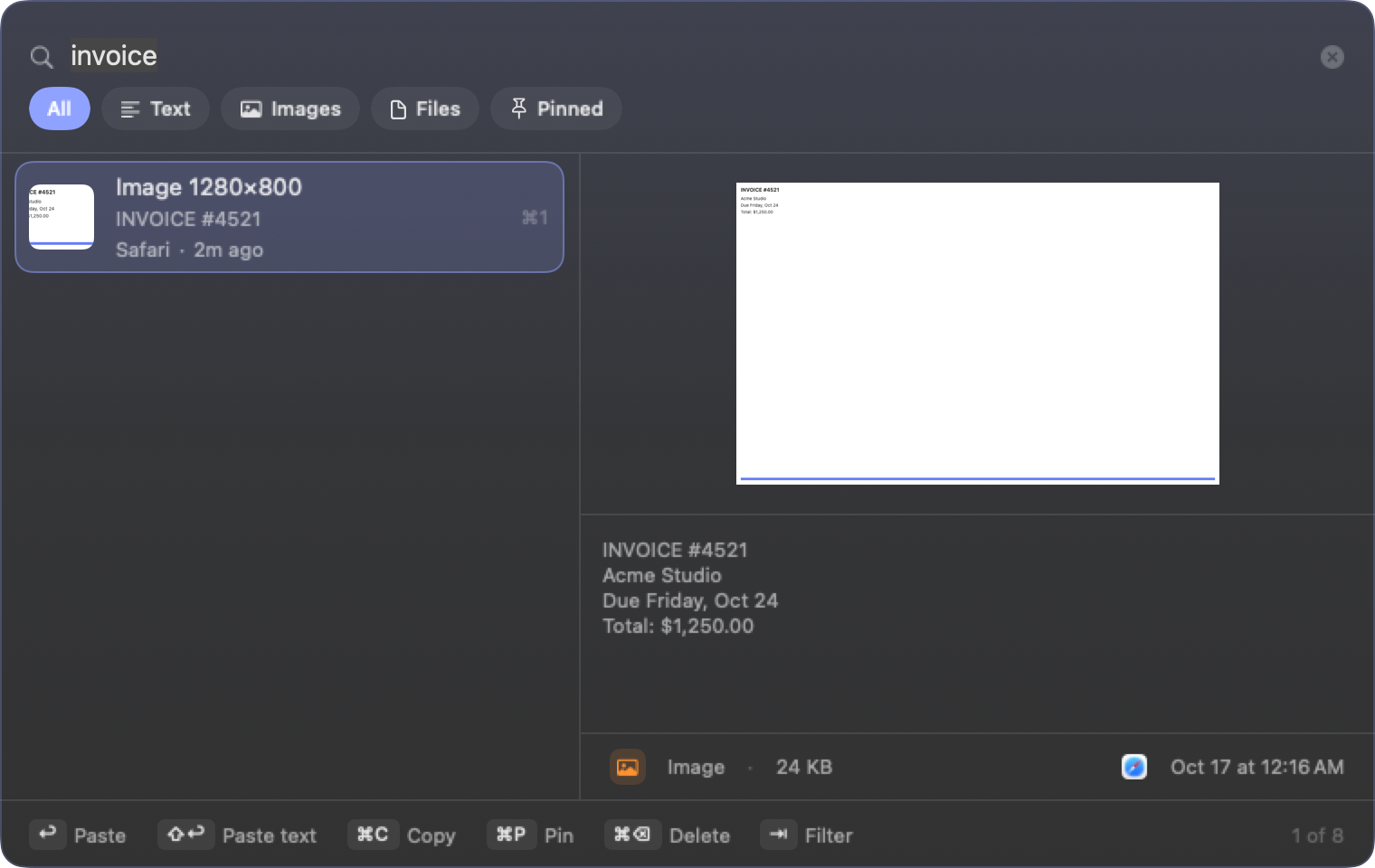Click 'Safari · 2m ago' row subtitle
1375x868 pixels.
(x=189, y=250)
